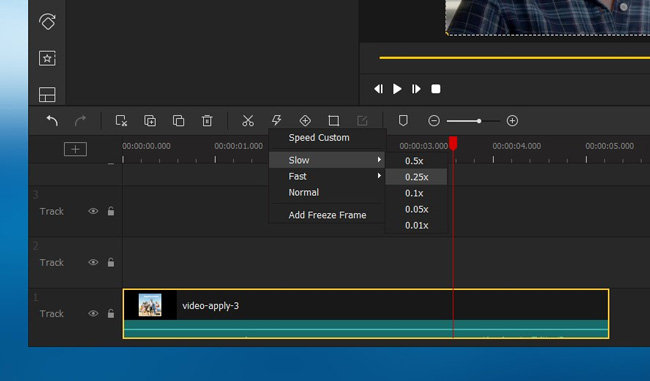Image resolution: width=650 pixels, height=381 pixels.
Task: Lock Track 2 with padlock icon
Action: 111,262
